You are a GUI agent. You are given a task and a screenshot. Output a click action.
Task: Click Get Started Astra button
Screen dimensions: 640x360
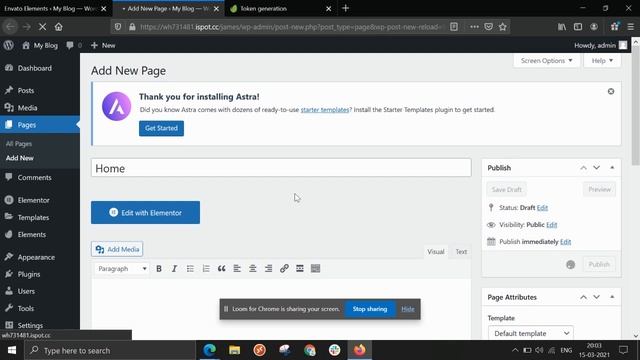pyautogui.click(x=161, y=128)
